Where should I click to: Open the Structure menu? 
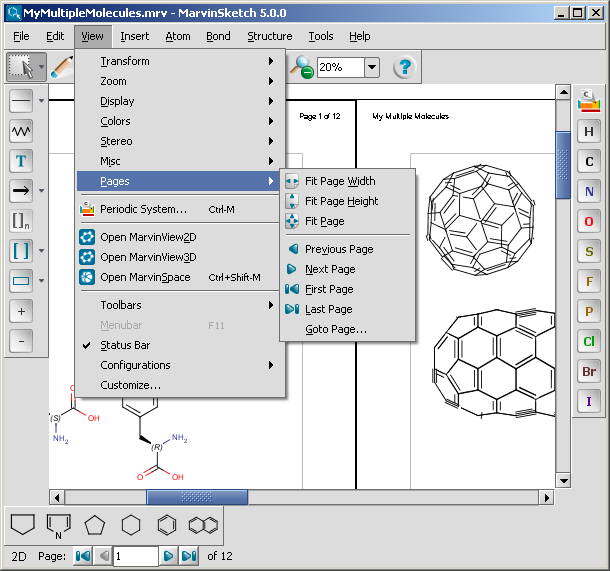[270, 36]
